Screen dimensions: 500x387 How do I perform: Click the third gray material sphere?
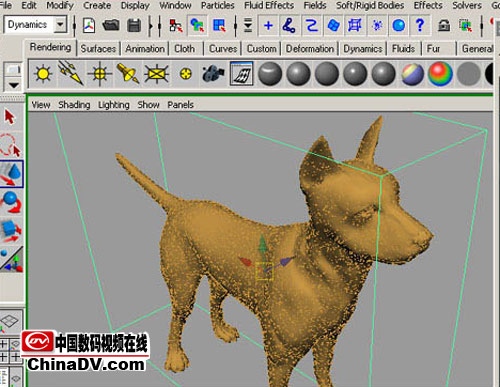(327, 74)
